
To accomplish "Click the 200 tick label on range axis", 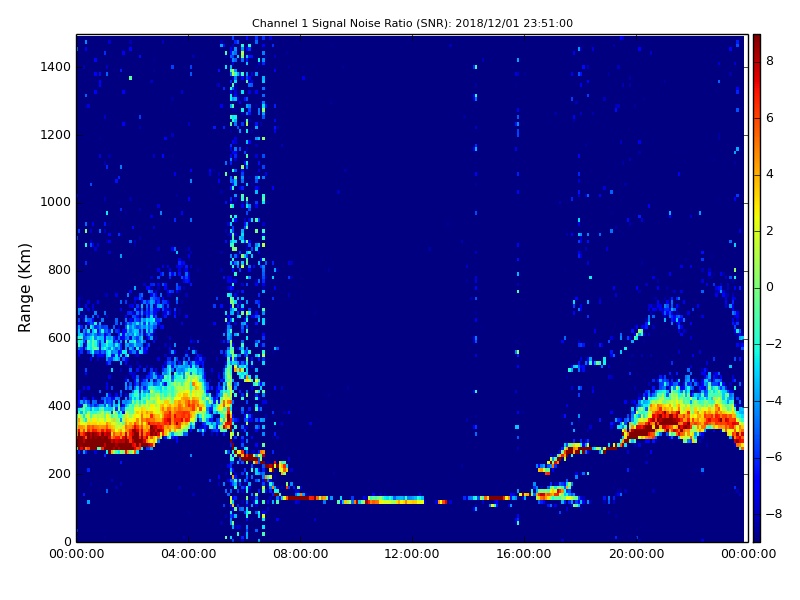I will 59,473.
